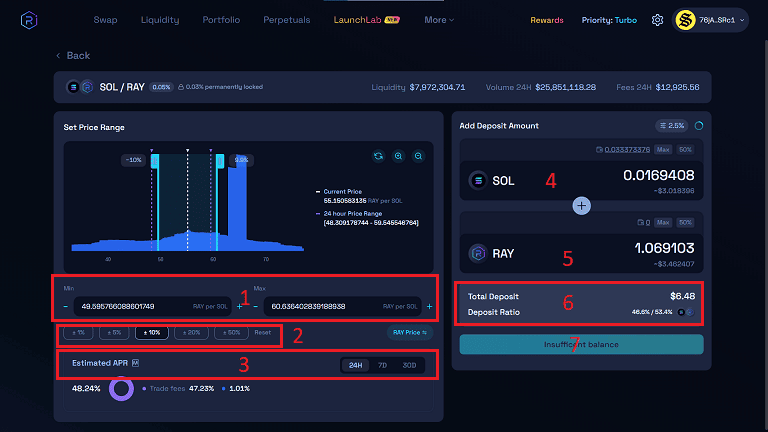The height and width of the screenshot is (432, 768).
Task: Click the SOL token icon in deposit
Action: (x=478, y=180)
